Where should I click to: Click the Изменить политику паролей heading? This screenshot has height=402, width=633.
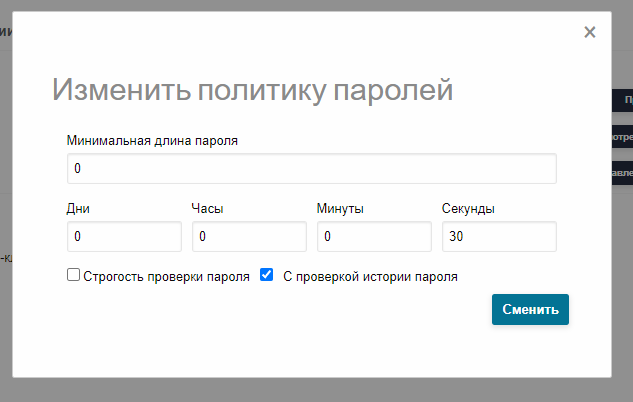click(x=252, y=90)
